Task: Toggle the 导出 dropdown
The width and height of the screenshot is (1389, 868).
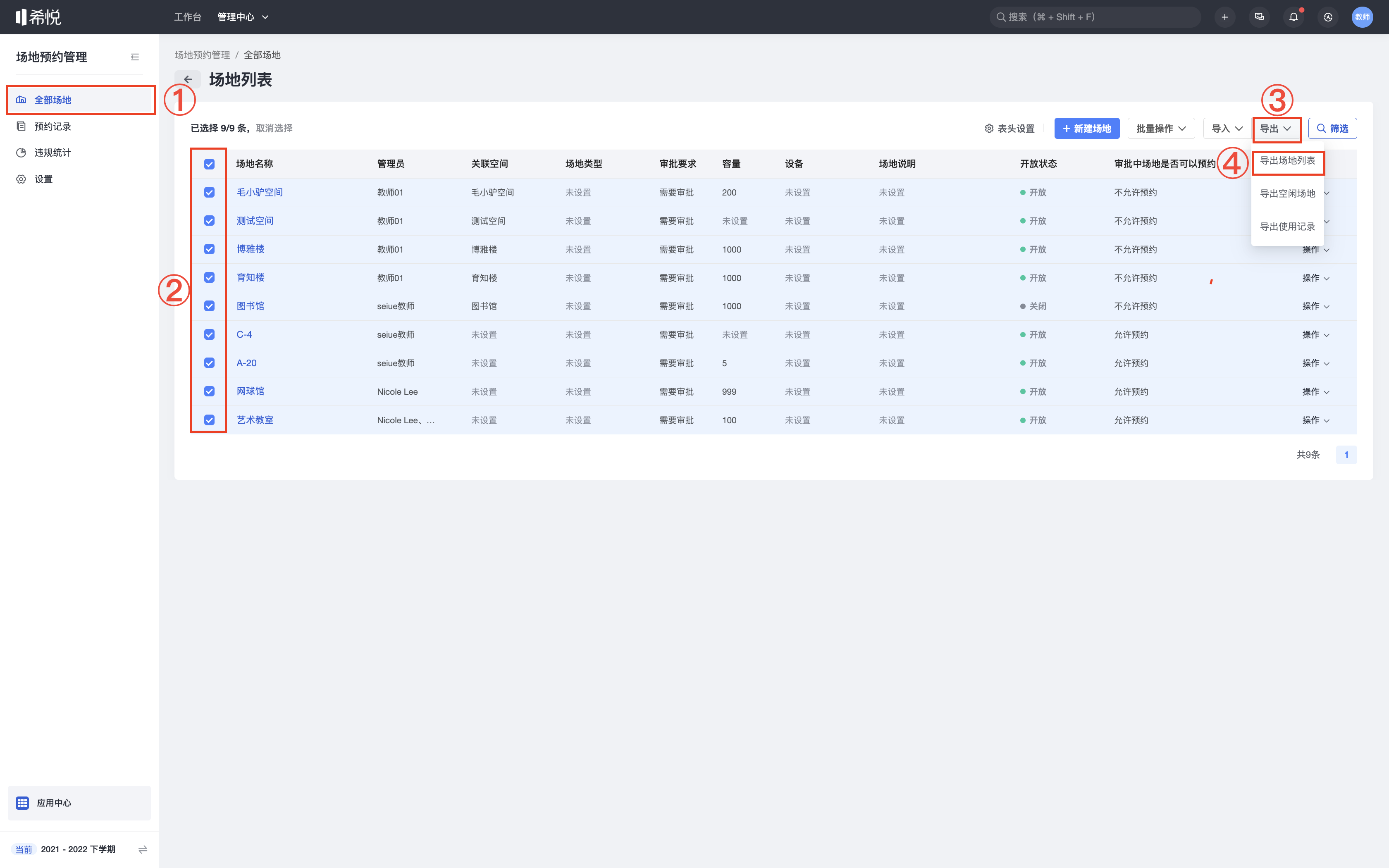Action: 1276,129
